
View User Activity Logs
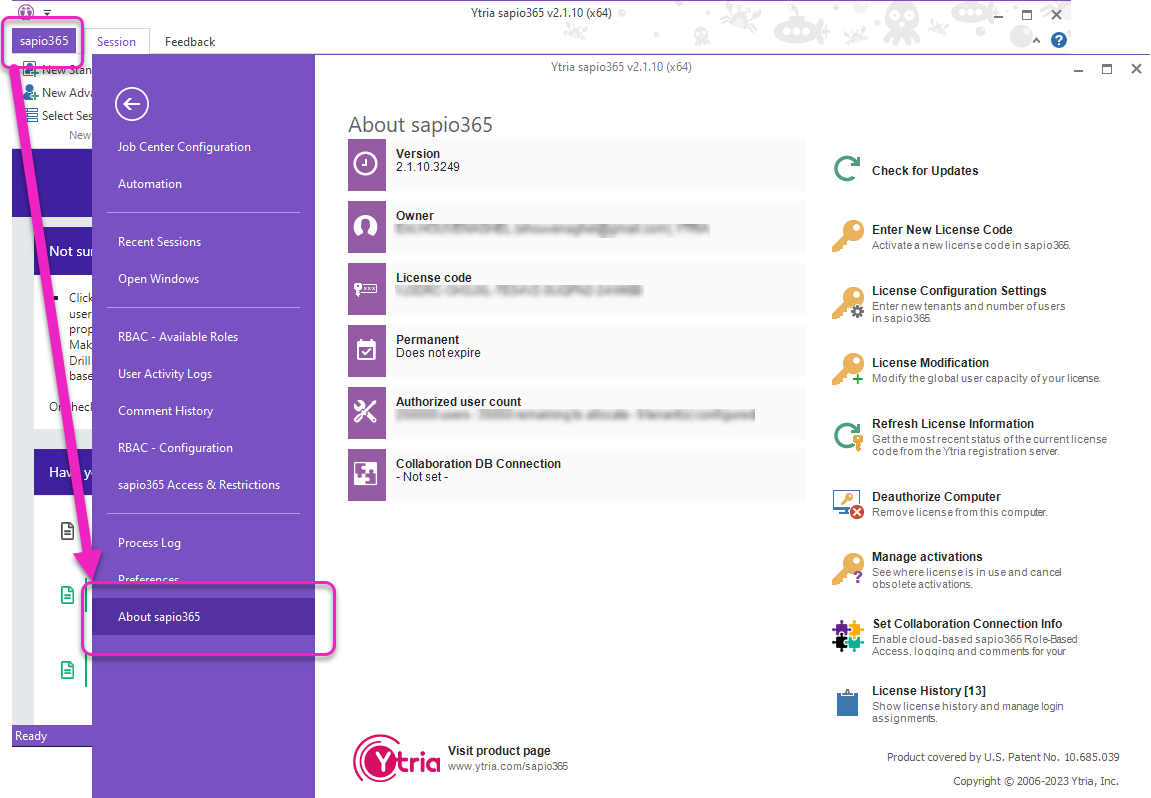(165, 374)
